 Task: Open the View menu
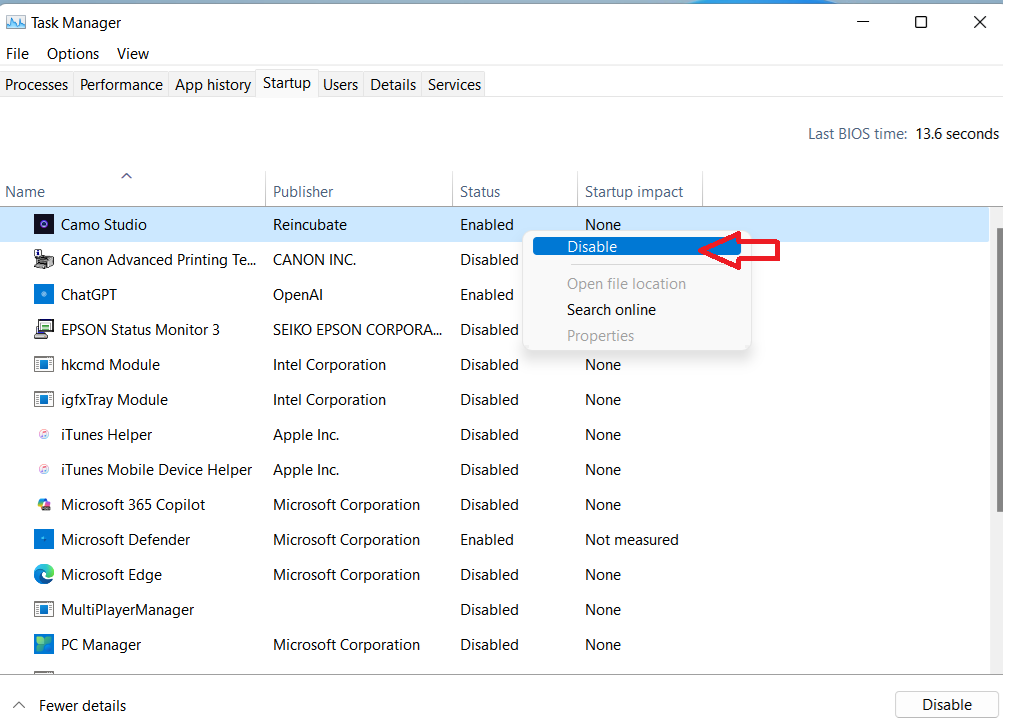pyautogui.click(x=133, y=54)
